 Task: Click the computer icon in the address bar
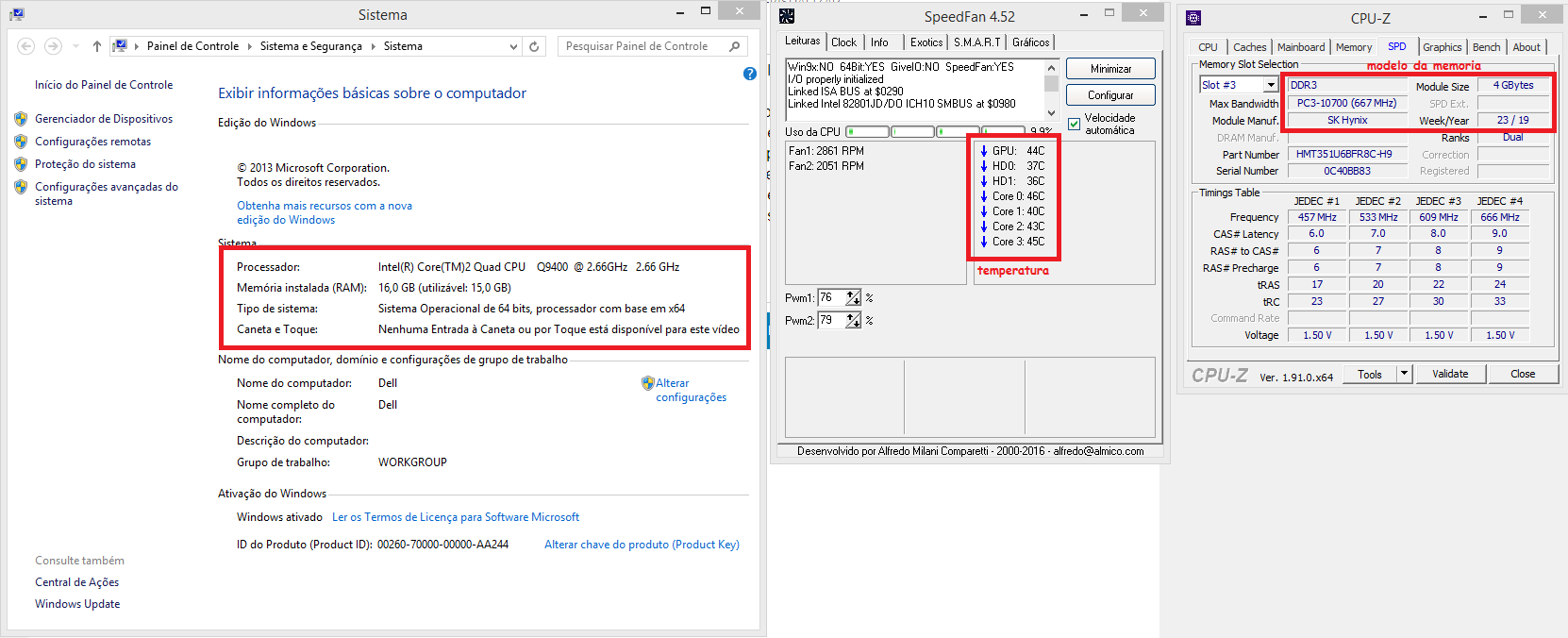pyautogui.click(x=120, y=46)
